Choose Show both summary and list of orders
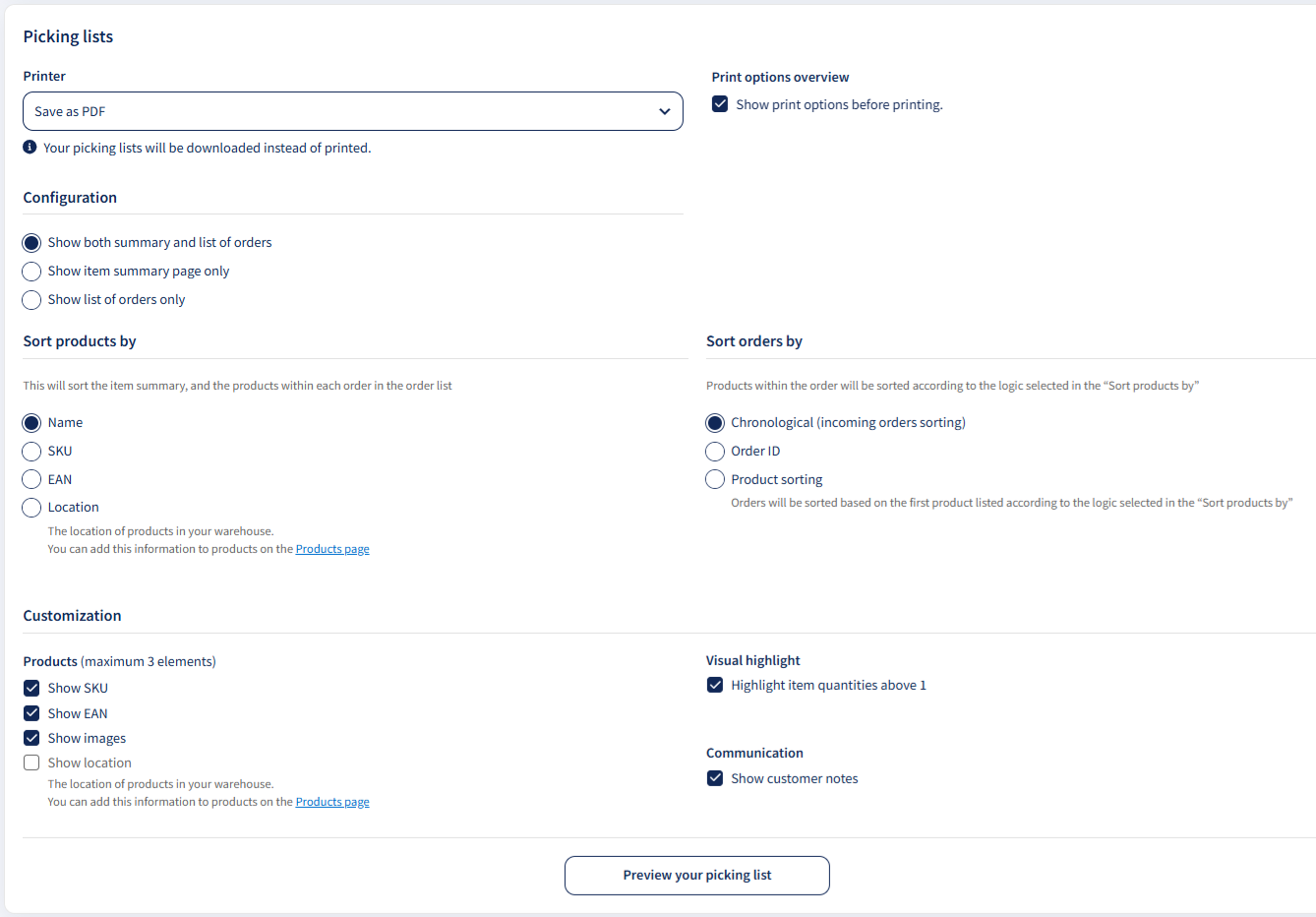 point(31,243)
